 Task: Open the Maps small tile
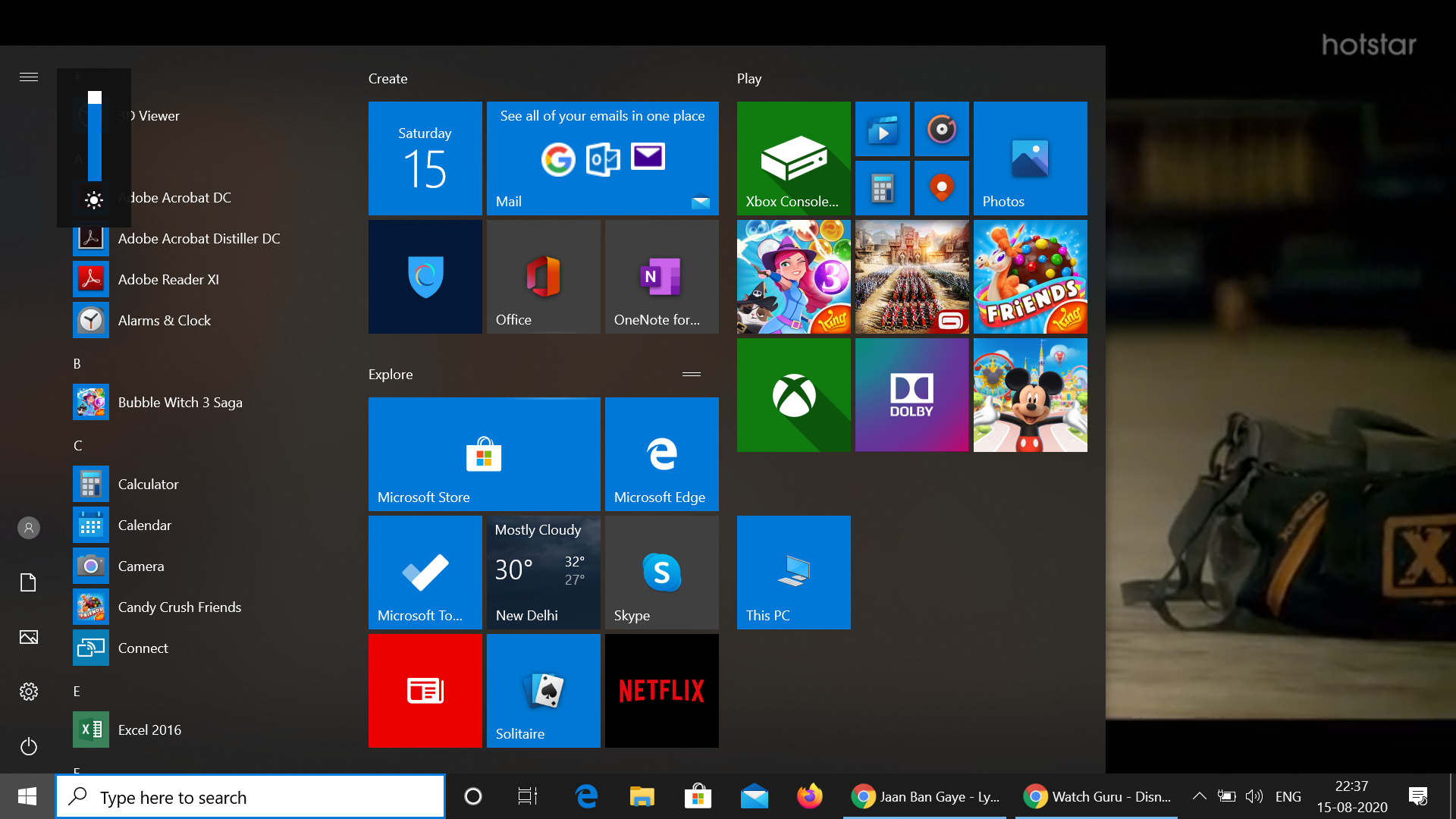pos(942,188)
